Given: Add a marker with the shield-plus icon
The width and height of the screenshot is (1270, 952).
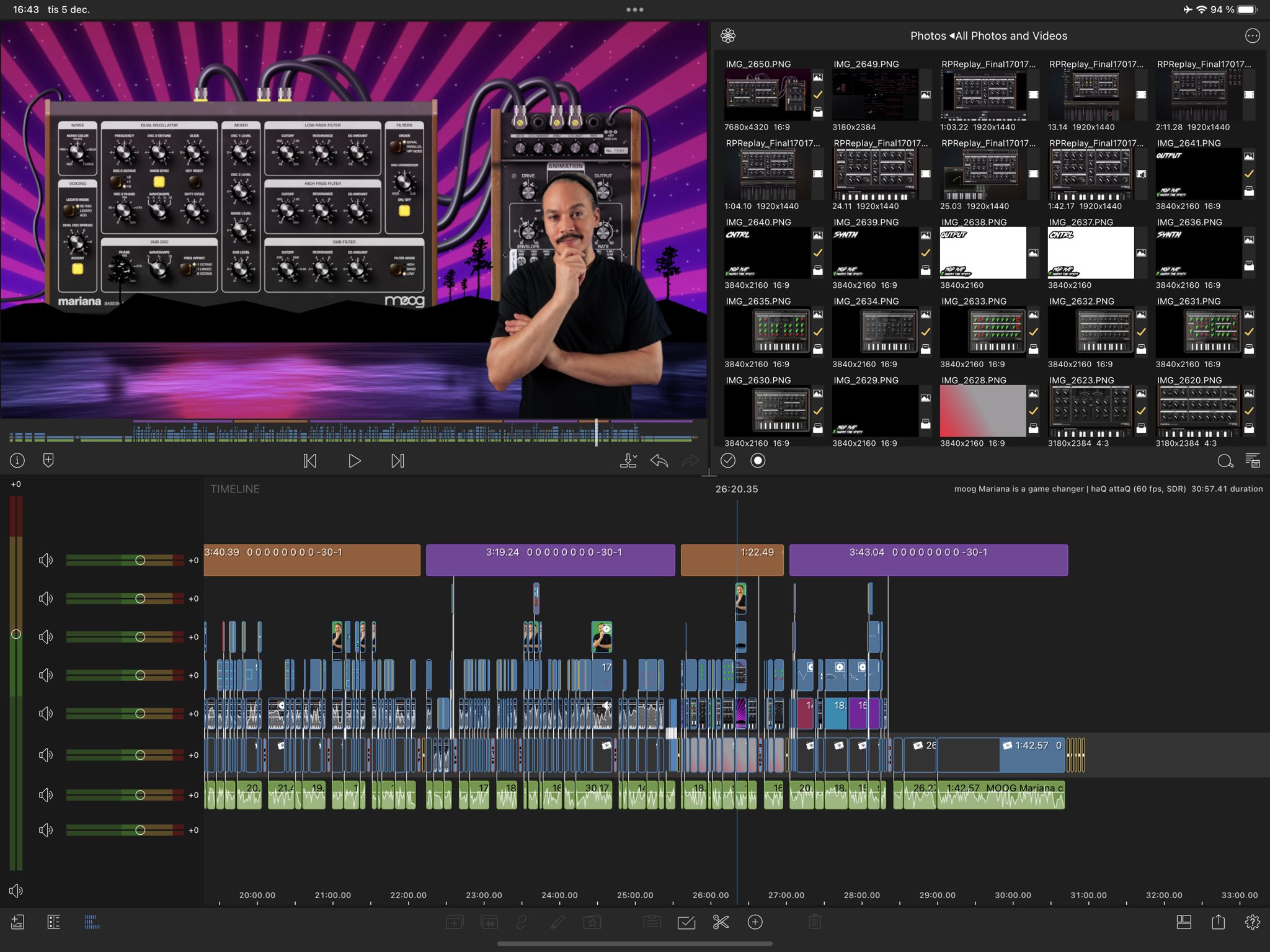Looking at the screenshot, I should (x=48, y=460).
